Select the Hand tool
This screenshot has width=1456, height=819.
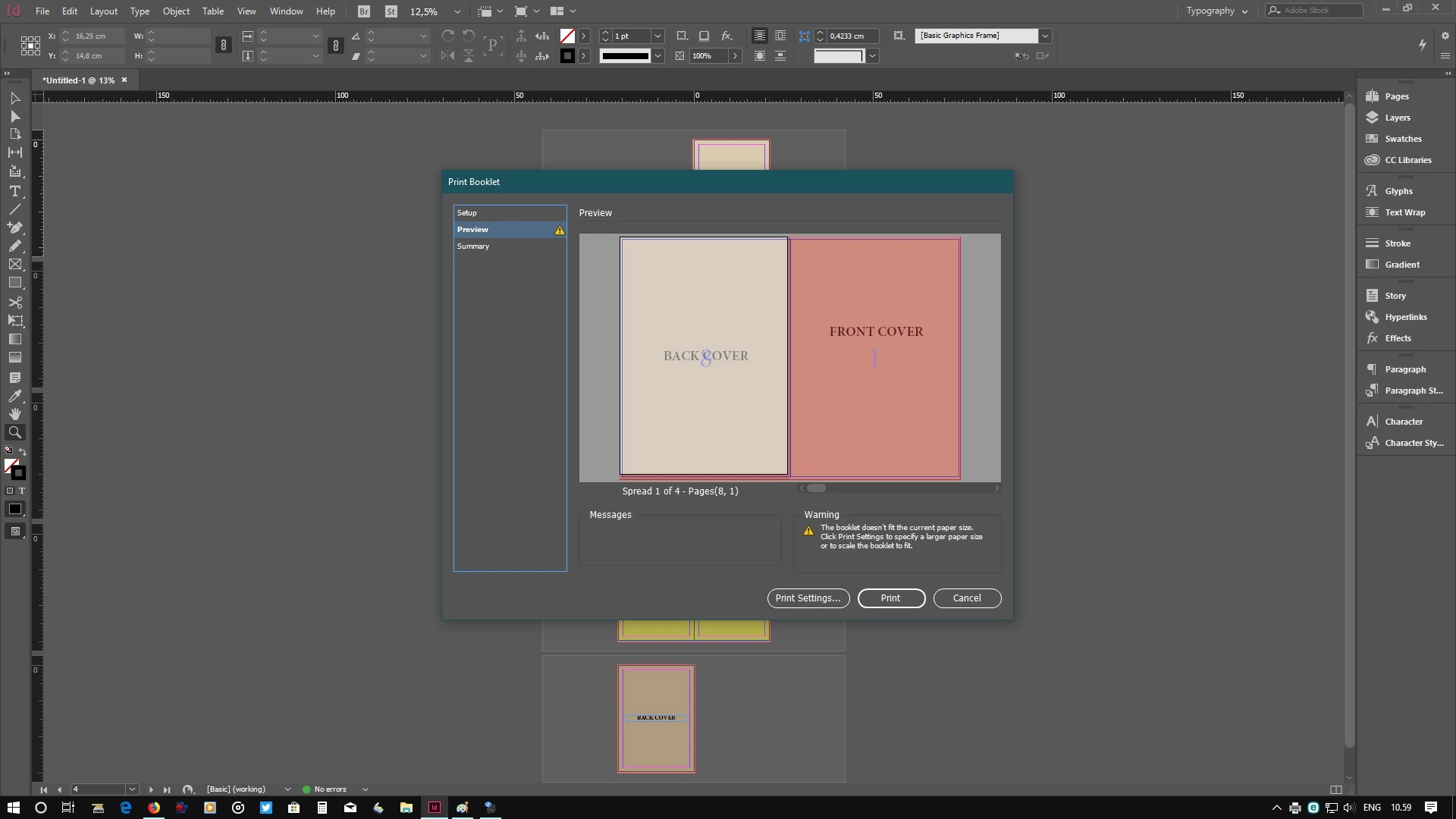(x=14, y=414)
